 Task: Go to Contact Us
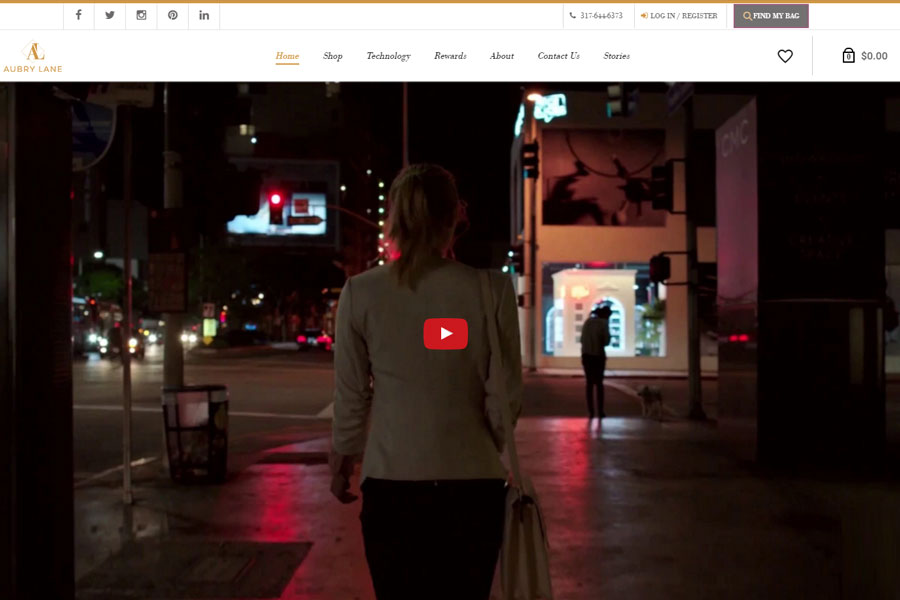558,56
